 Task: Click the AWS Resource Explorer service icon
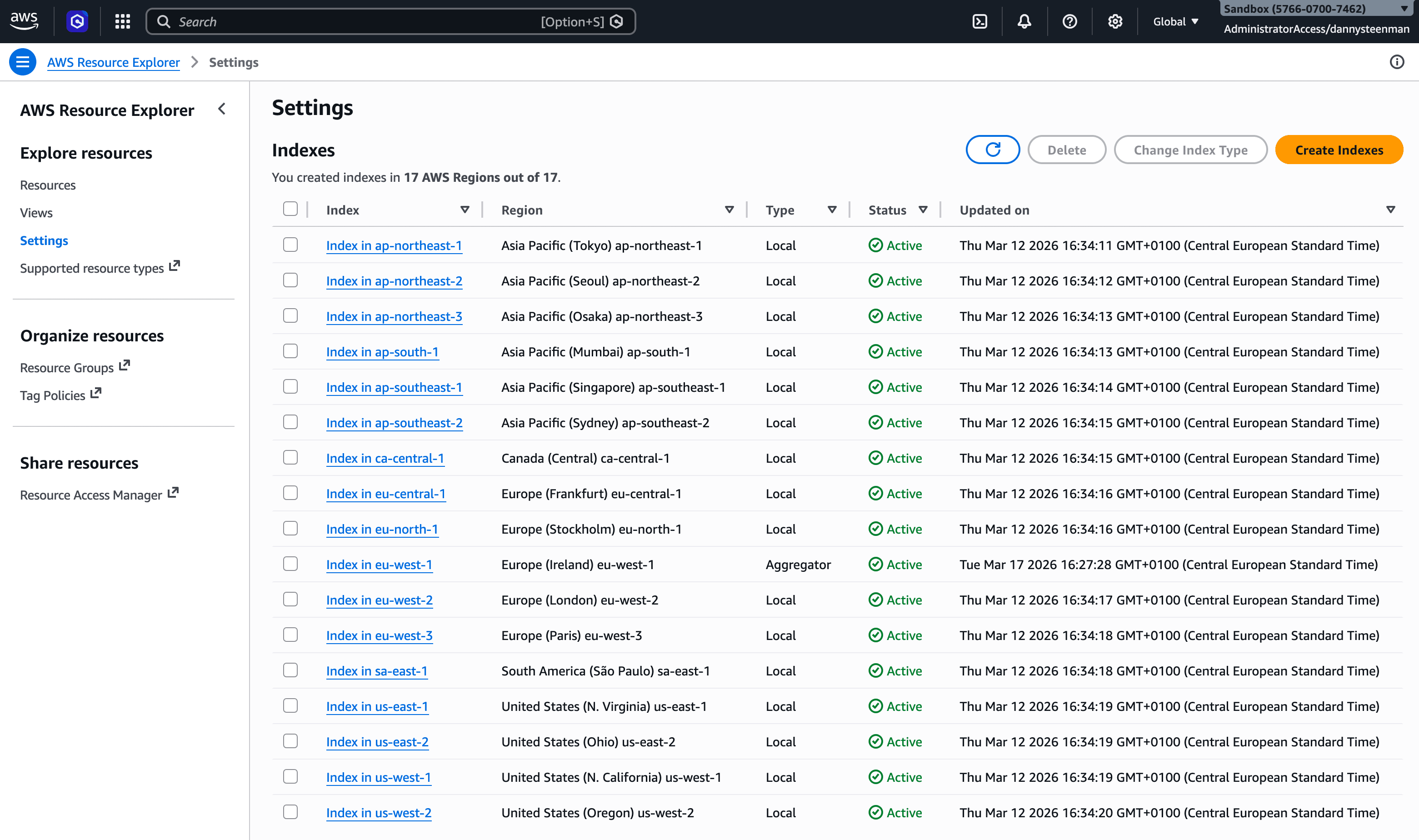[x=76, y=21]
